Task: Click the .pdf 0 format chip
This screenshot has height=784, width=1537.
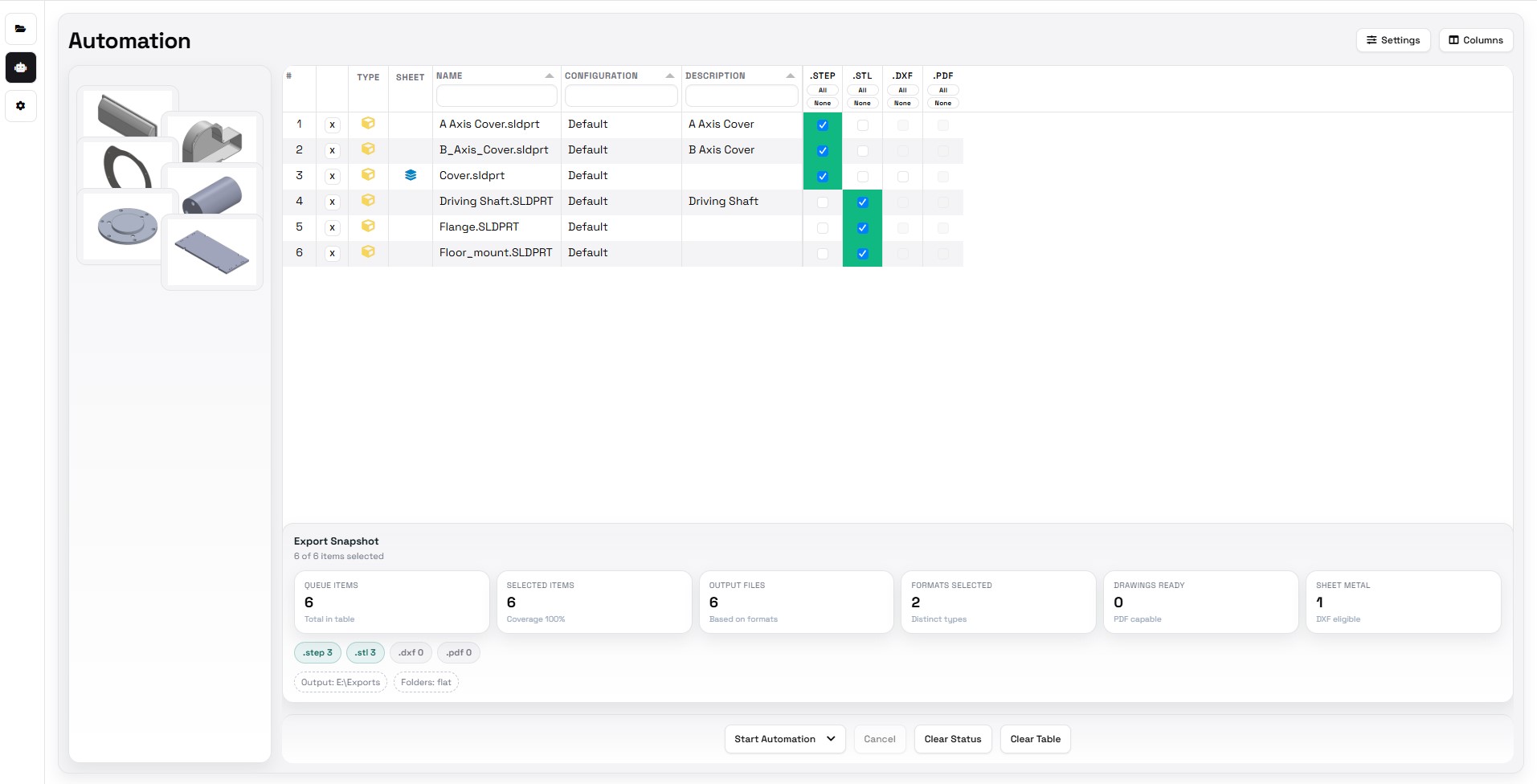Action: (459, 653)
